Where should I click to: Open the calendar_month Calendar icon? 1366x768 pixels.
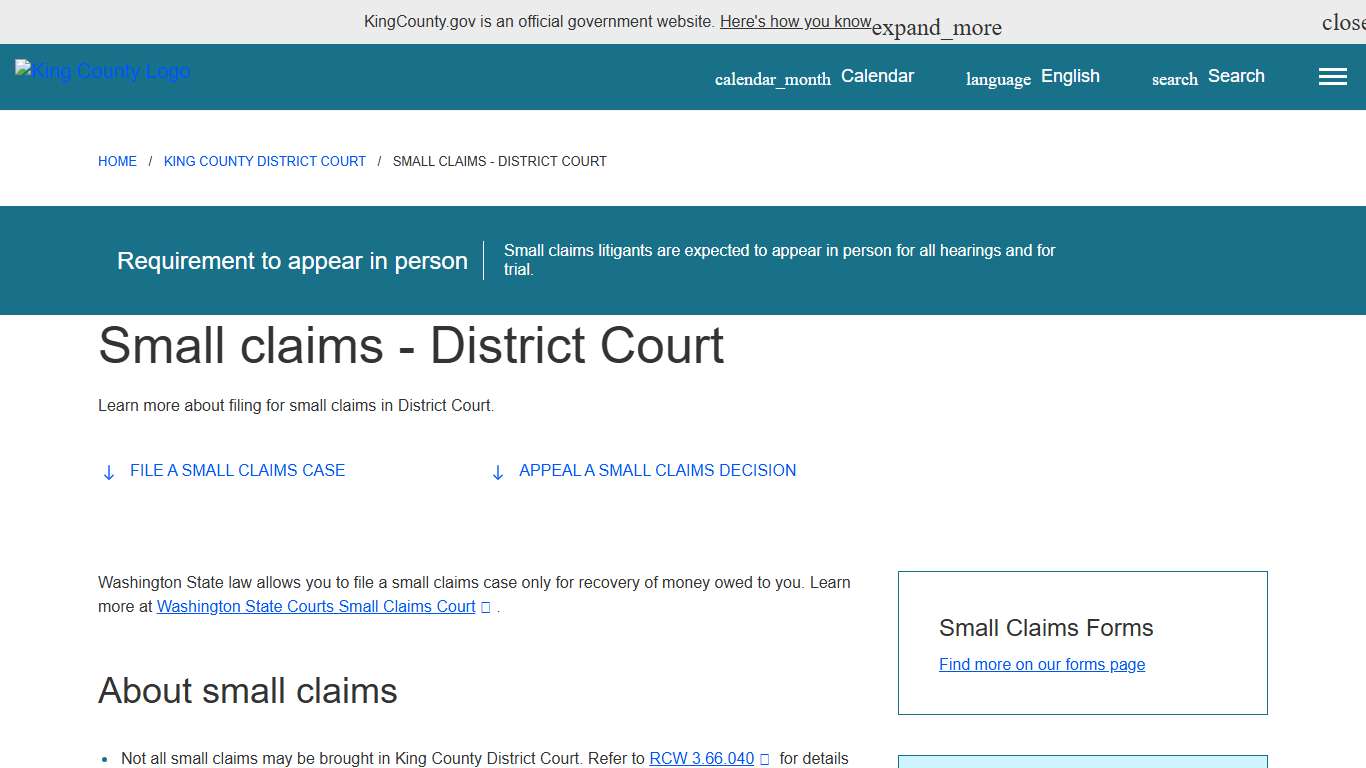[x=772, y=77]
